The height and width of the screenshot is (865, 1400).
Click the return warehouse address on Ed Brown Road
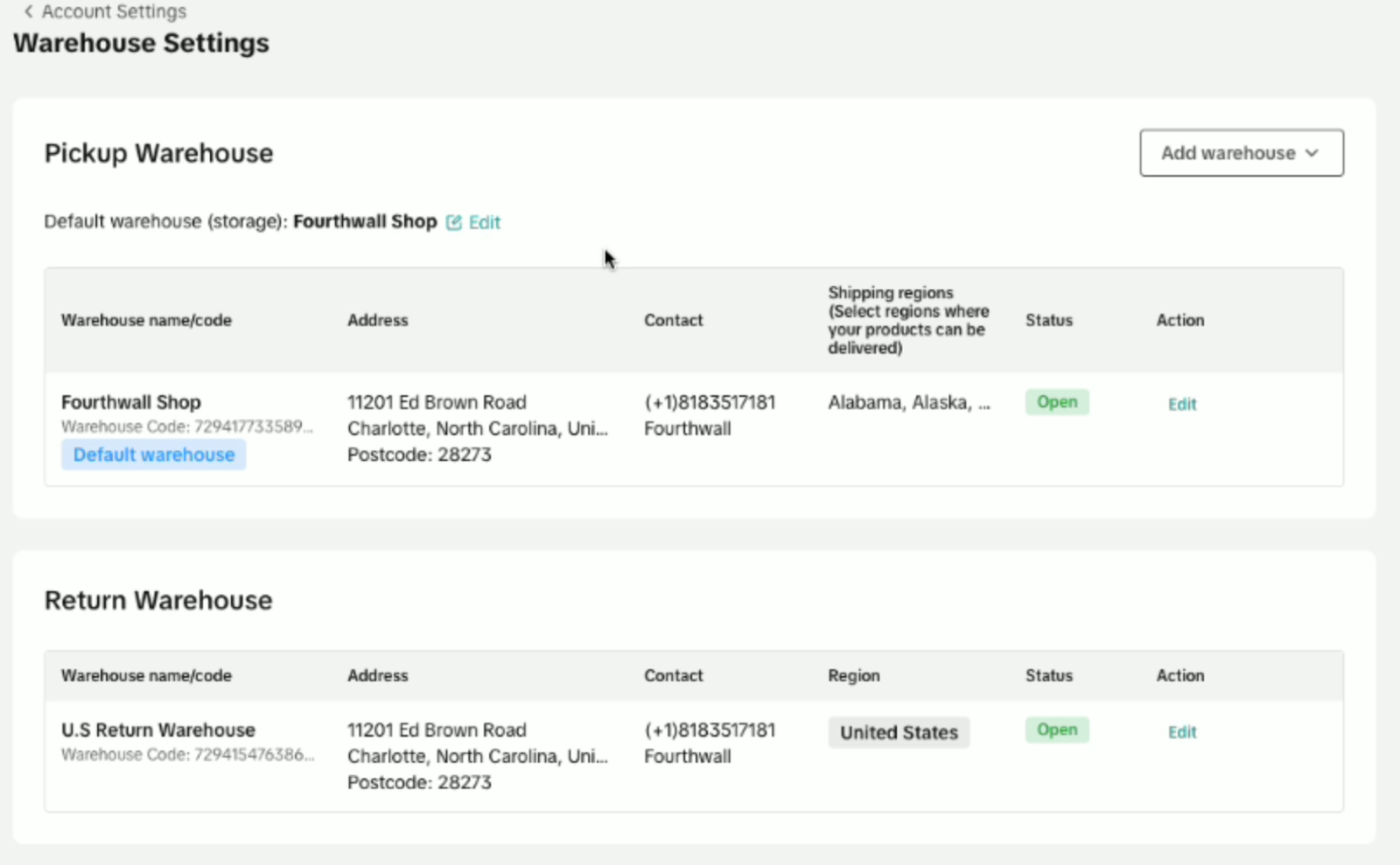click(437, 730)
